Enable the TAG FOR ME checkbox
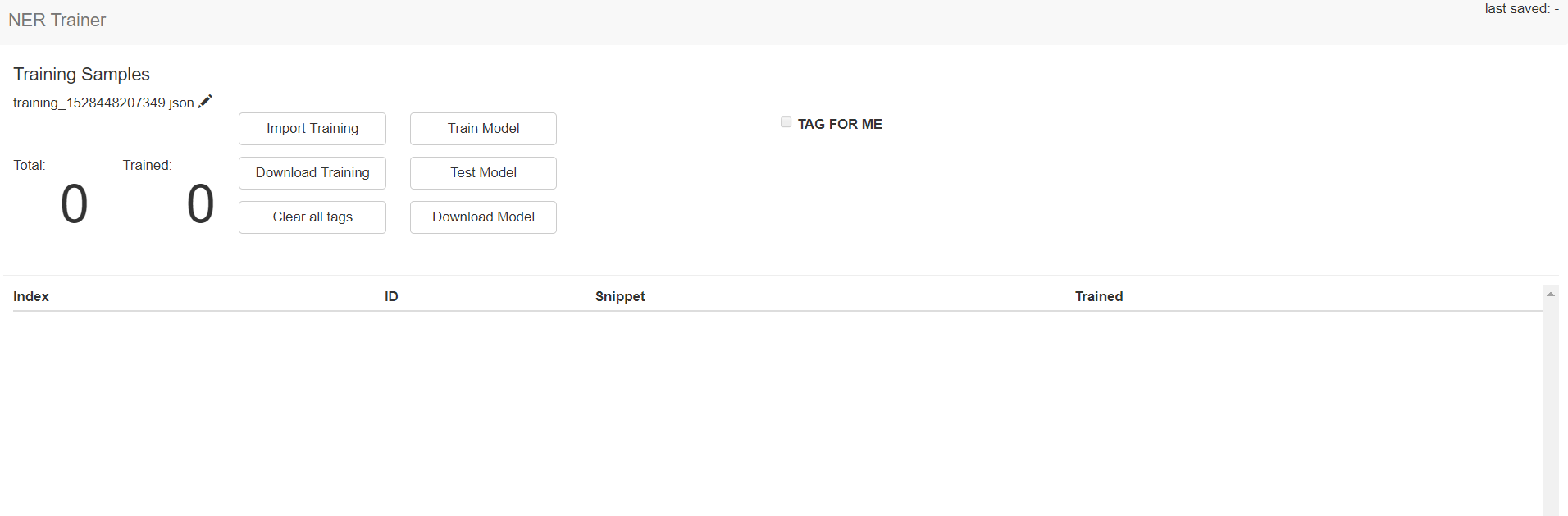This screenshot has width=1568, height=516. (x=786, y=122)
